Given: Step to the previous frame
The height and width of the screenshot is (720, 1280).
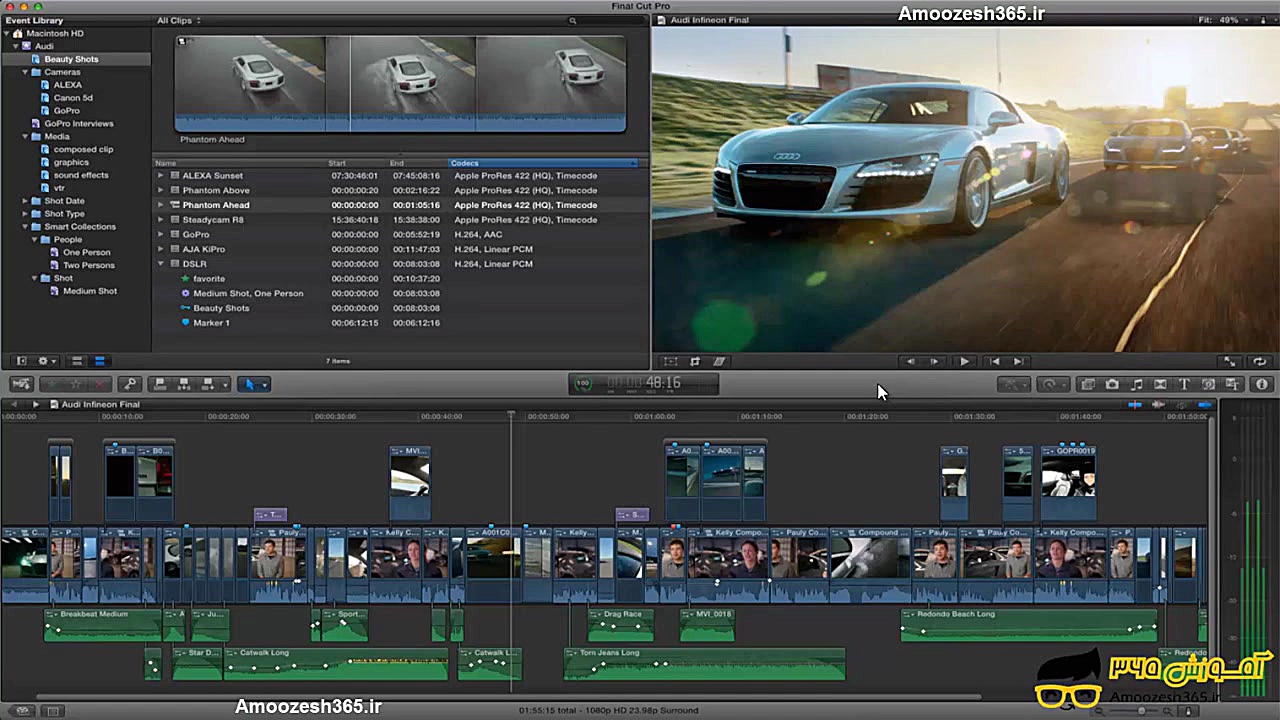Looking at the screenshot, I should (x=910, y=361).
